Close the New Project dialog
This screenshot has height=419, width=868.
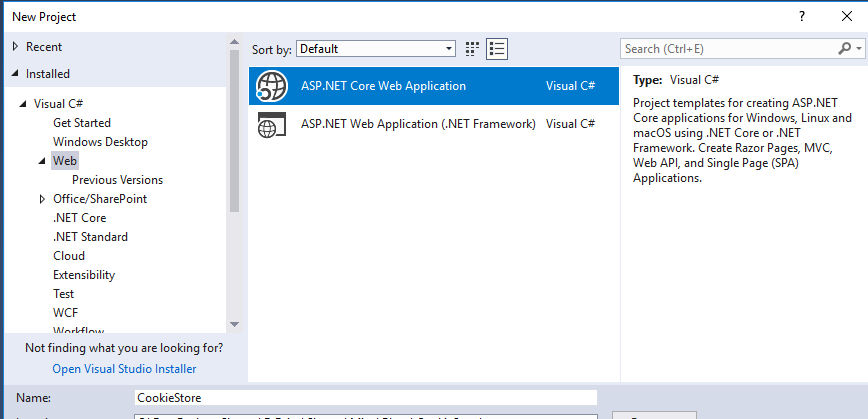(846, 17)
